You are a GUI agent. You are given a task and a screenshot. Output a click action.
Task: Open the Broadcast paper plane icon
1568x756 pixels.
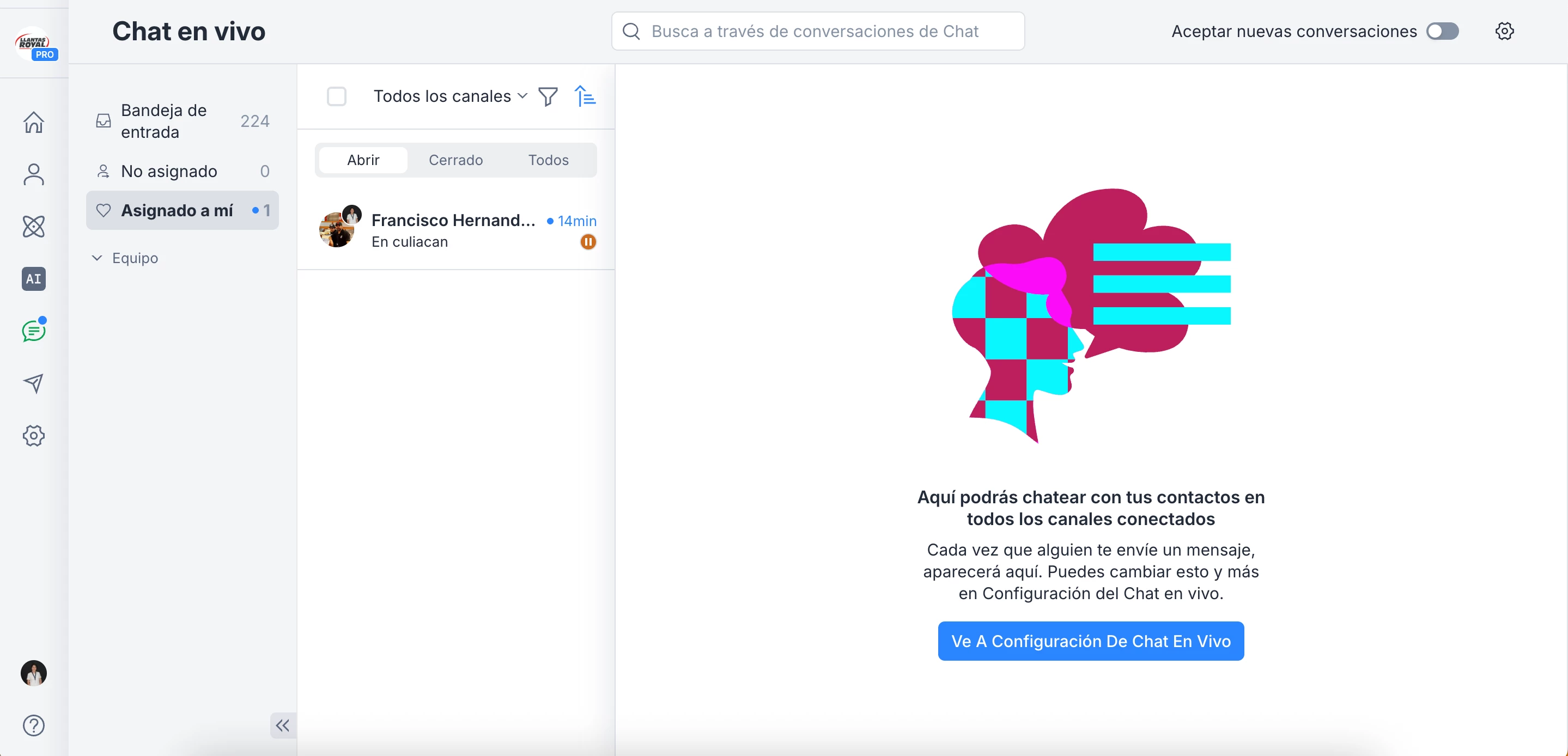(33, 383)
